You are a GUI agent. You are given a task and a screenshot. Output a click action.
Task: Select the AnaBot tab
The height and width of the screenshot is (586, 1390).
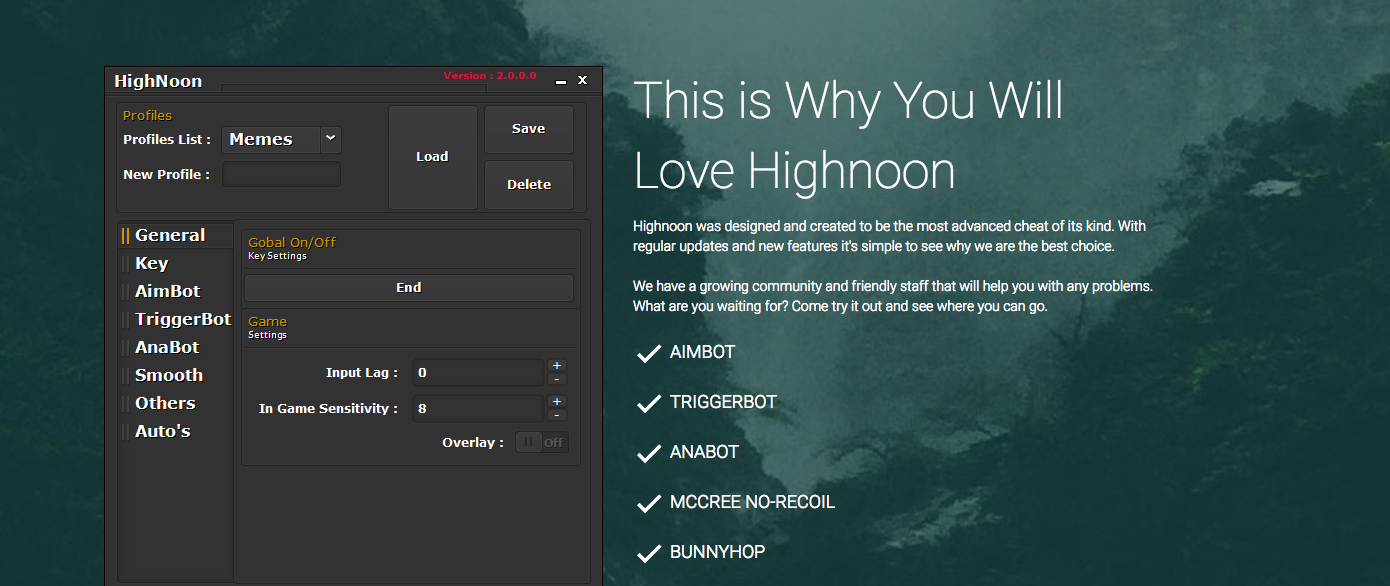coord(176,347)
